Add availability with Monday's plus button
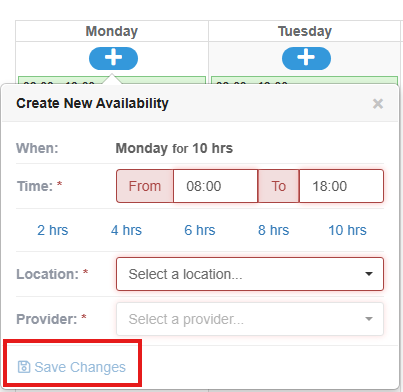 [x=113, y=58]
